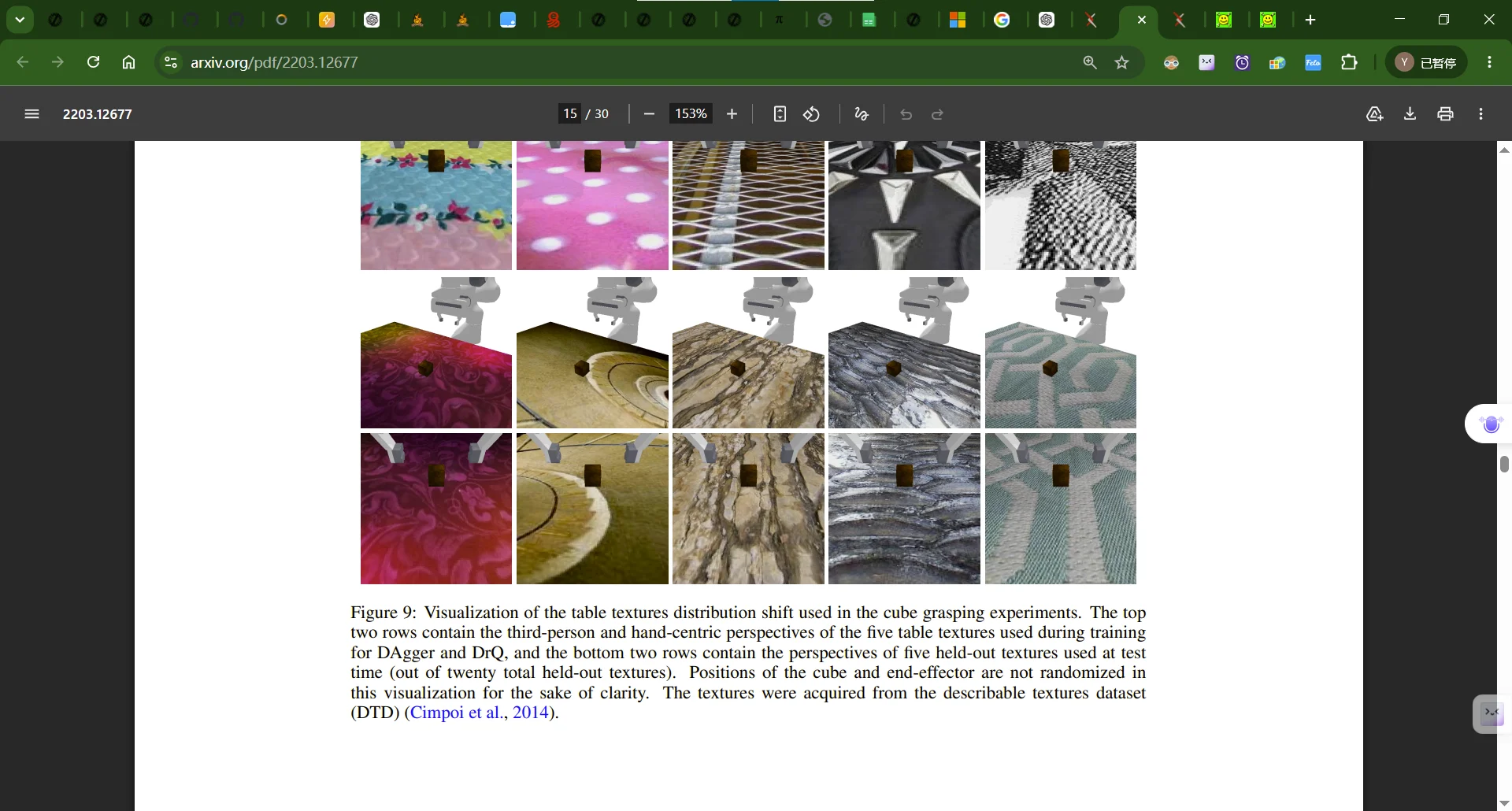Image resolution: width=1512 pixels, height=811 pixels.
Task: Open PDF viewer more actions menu
Action: [1480, 114]
